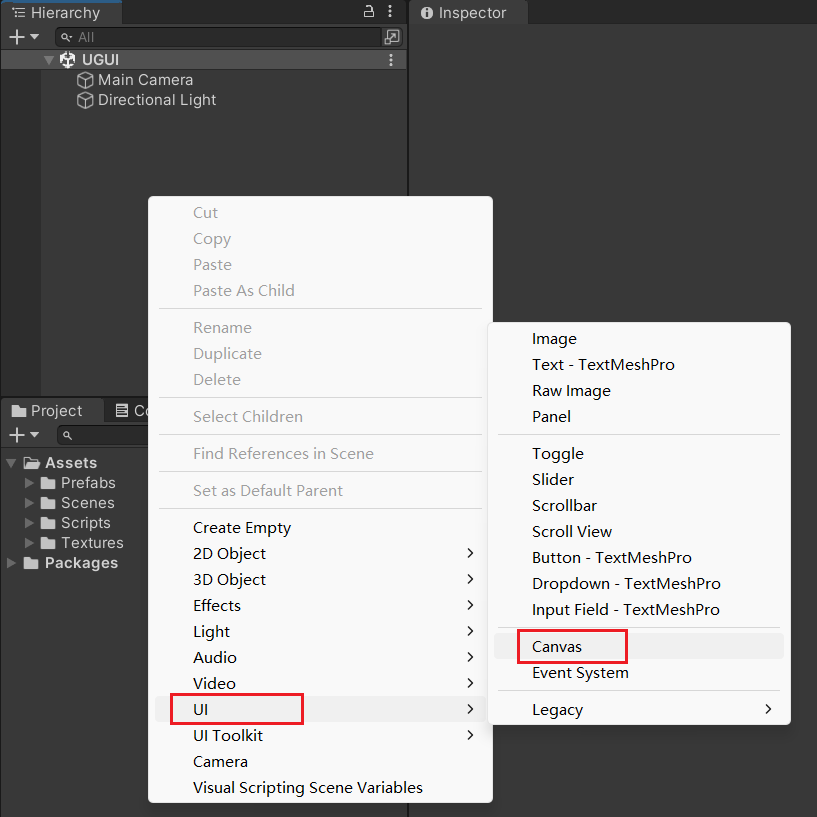Screen dimensions: 817x817
Task: Open the Hierarchy create dropdown arrow
Action: click(x=34, y=37)
